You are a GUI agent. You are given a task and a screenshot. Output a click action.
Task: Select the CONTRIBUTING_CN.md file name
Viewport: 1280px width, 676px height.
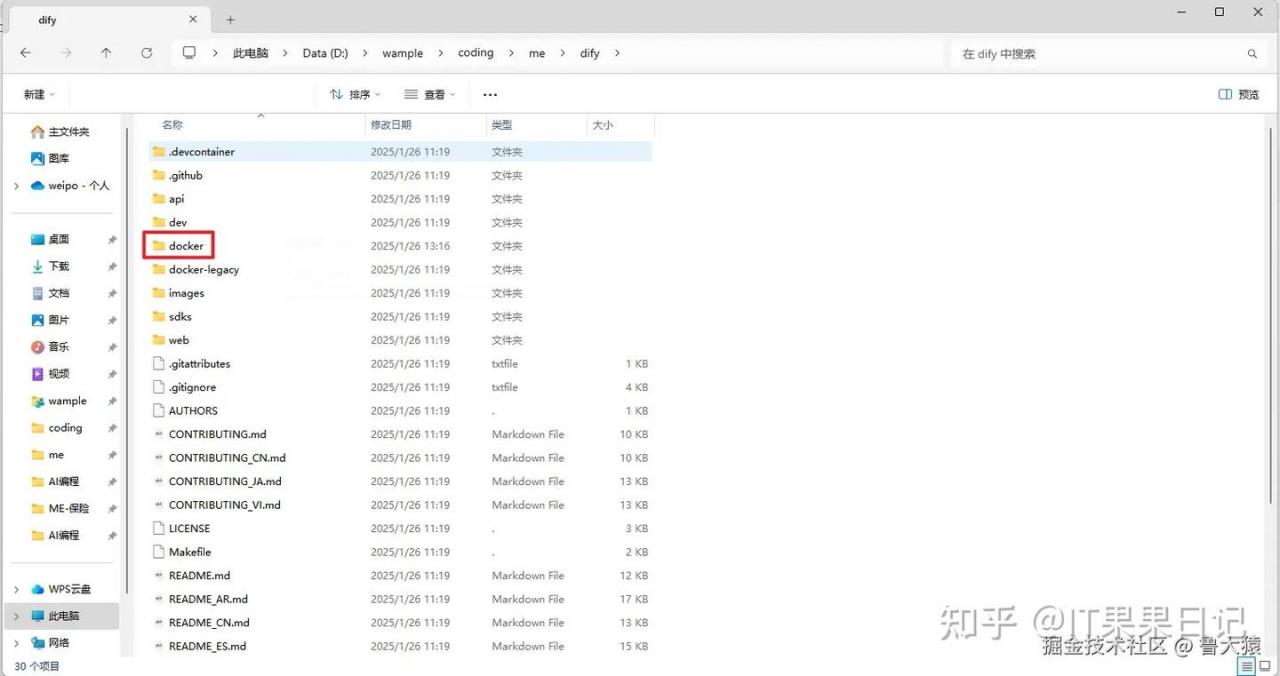pyautogui.click(x=227, y=458)
